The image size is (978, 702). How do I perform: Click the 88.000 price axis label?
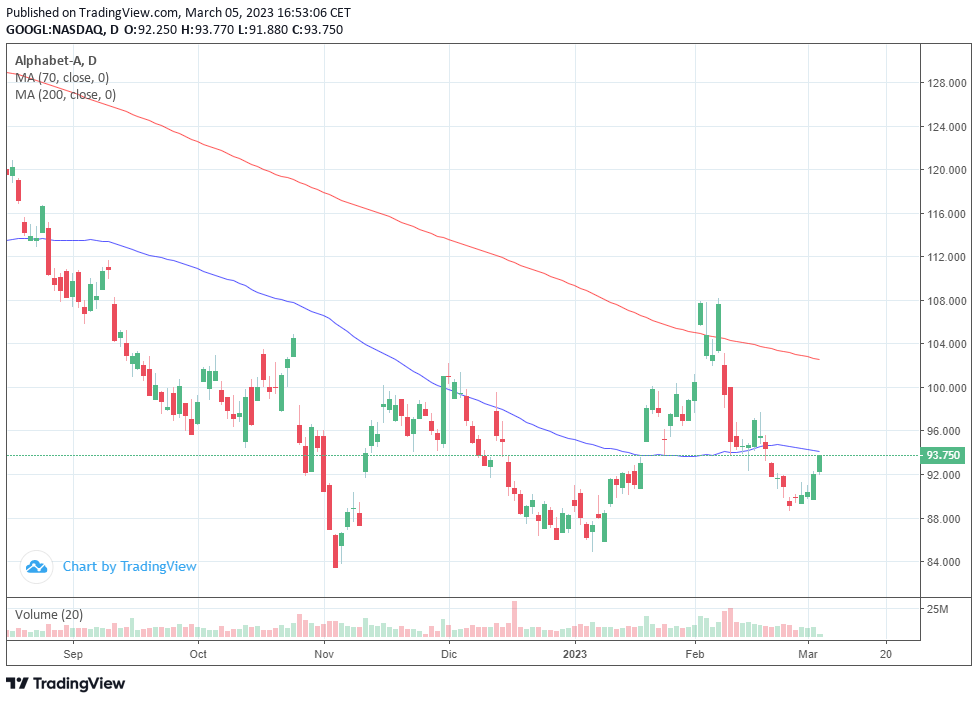(944, 519)
